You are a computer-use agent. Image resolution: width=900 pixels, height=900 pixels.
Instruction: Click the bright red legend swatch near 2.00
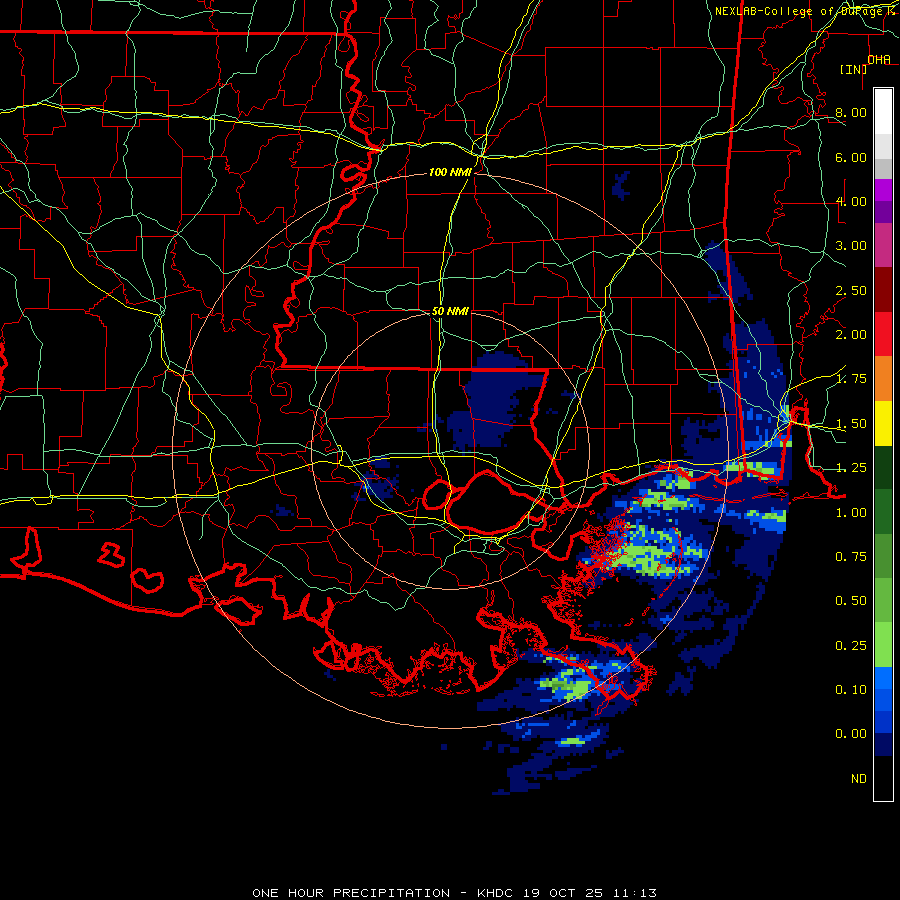click(883, 334)
